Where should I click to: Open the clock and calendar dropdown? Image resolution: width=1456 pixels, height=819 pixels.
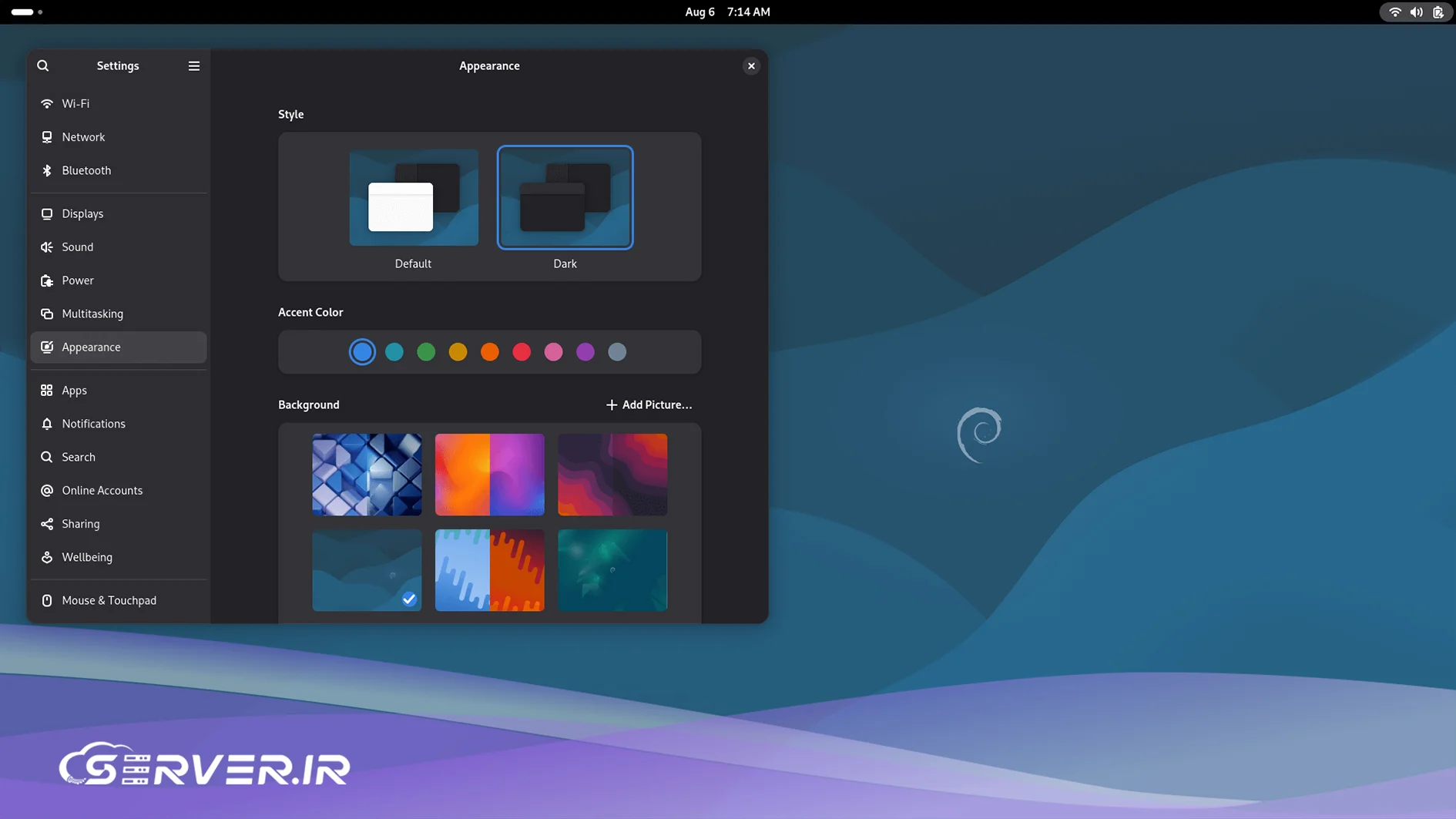coord(727,12)
